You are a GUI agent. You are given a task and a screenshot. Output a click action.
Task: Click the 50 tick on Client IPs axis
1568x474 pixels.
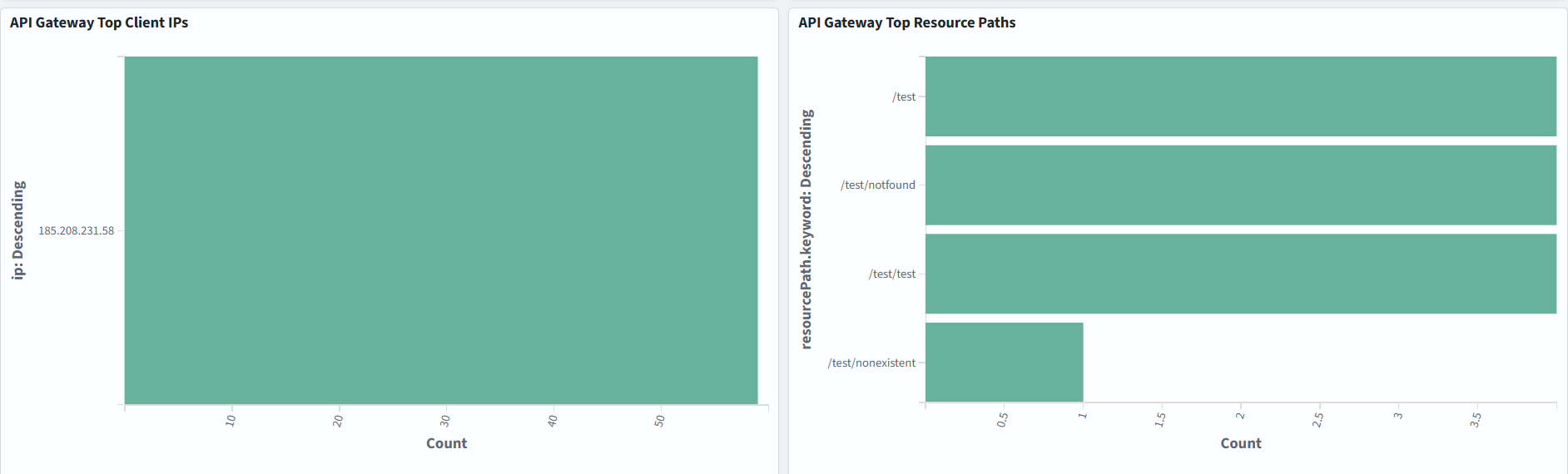(660, 421)
